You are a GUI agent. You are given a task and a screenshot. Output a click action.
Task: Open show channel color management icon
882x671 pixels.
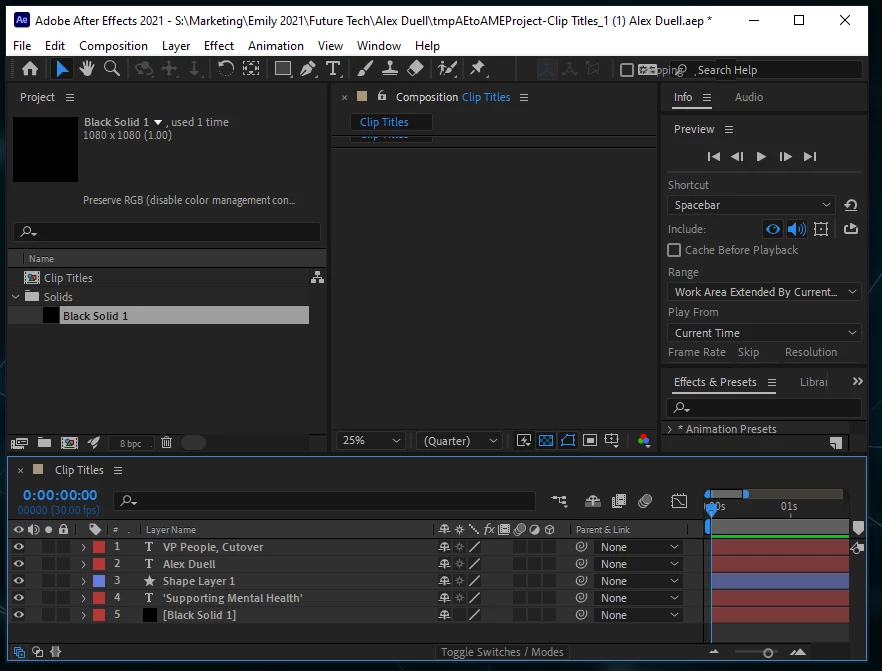coord(644,440)
